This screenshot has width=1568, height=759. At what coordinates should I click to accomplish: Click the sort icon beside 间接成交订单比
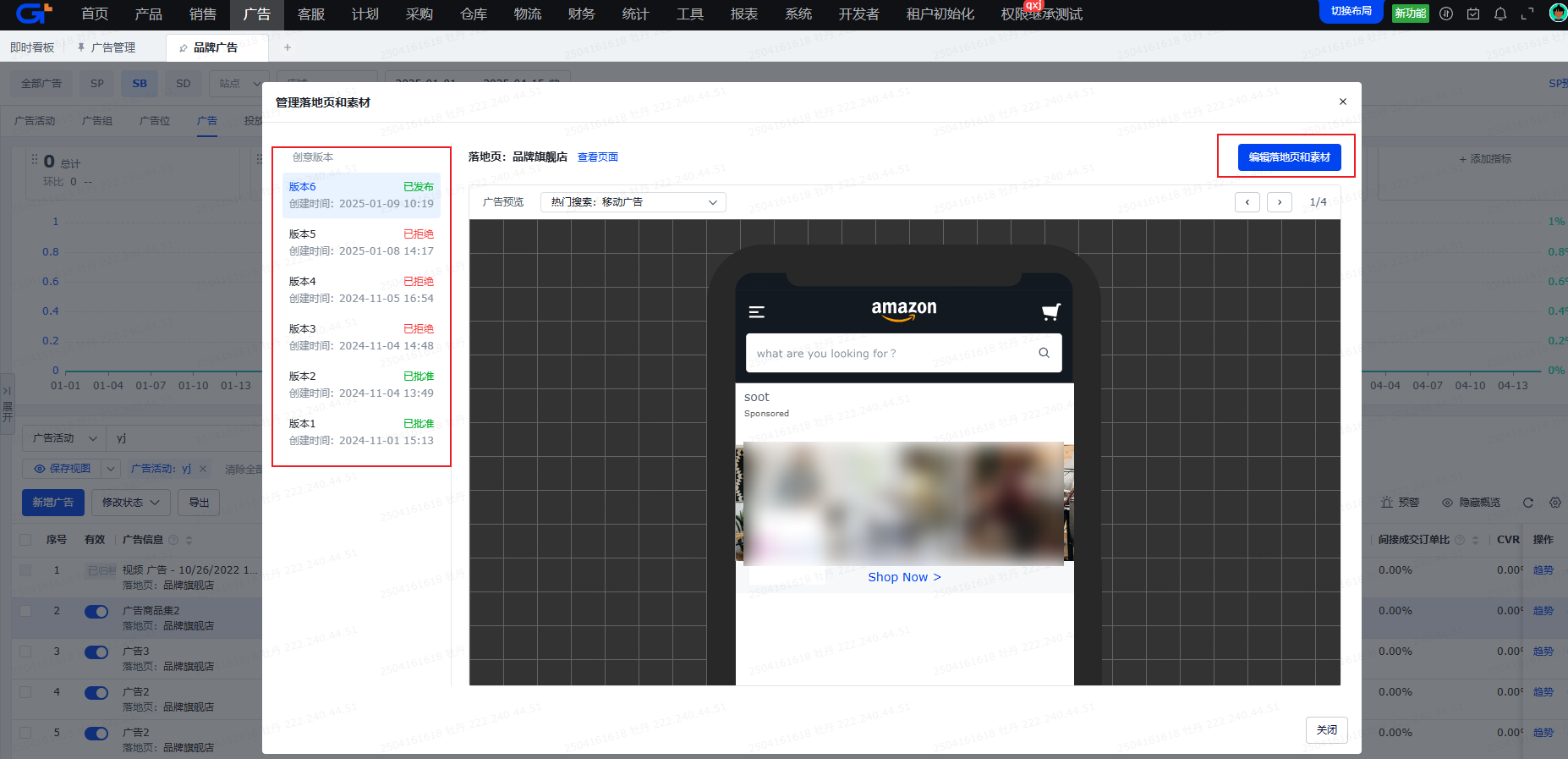[1476, 540]
